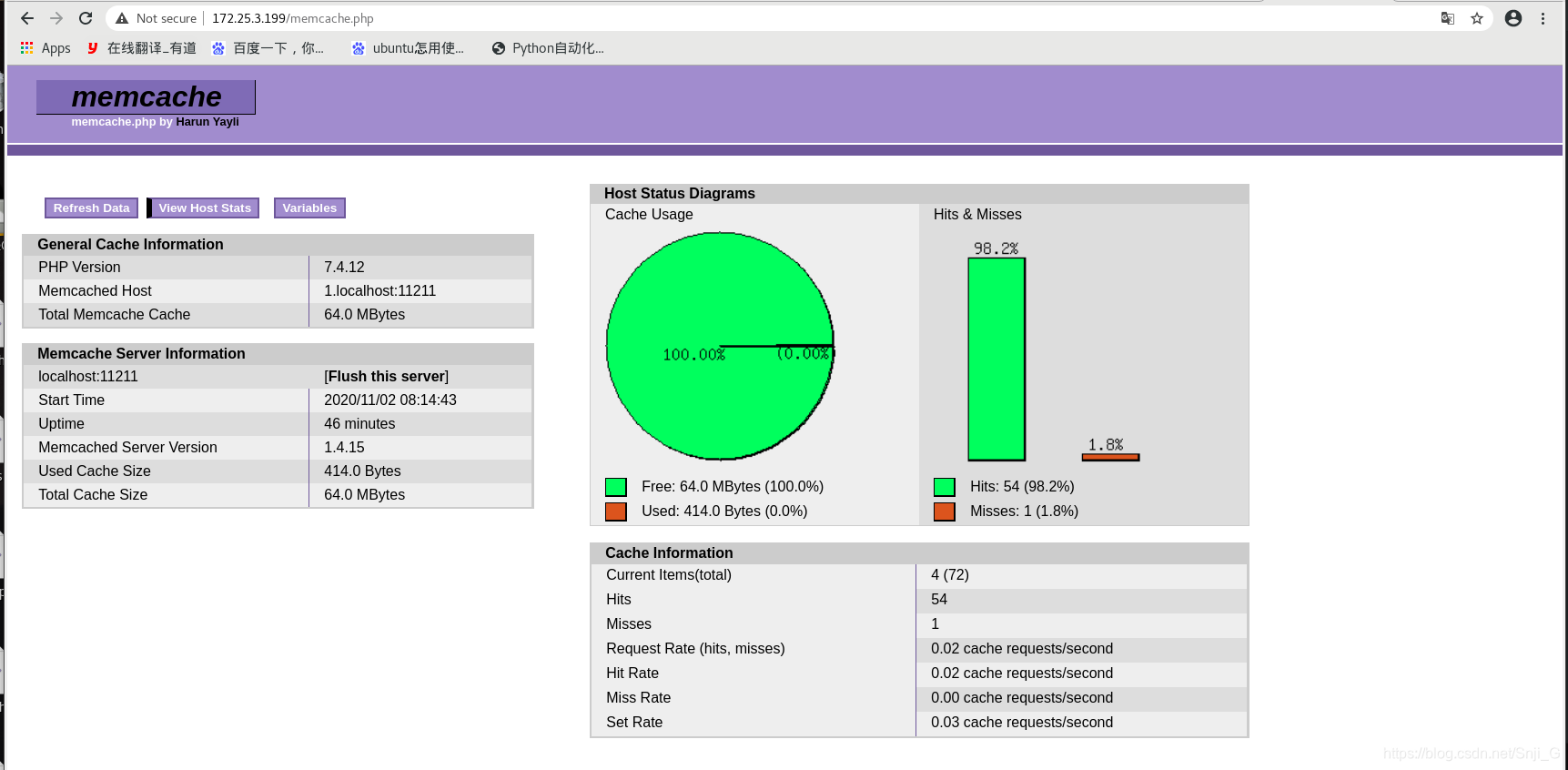Open the ubuntu怎用使 bookmark
Viewport: 1568px width, 770px height.
pos(408,48)
